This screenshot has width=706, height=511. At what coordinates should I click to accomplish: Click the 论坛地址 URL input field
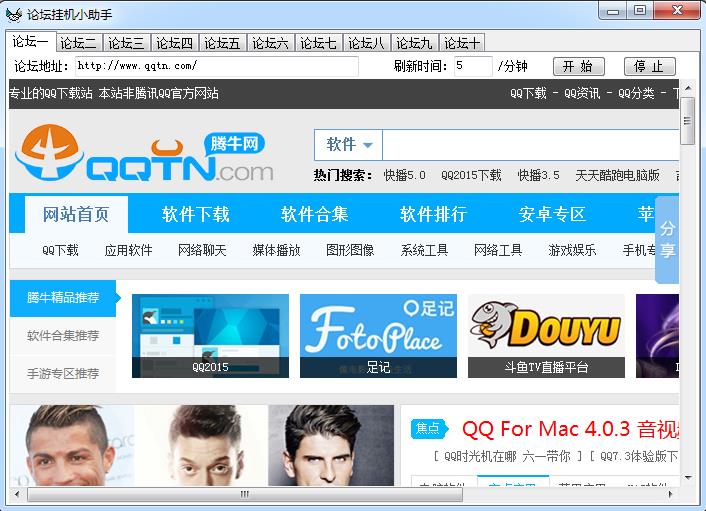(x=216, y=66)
